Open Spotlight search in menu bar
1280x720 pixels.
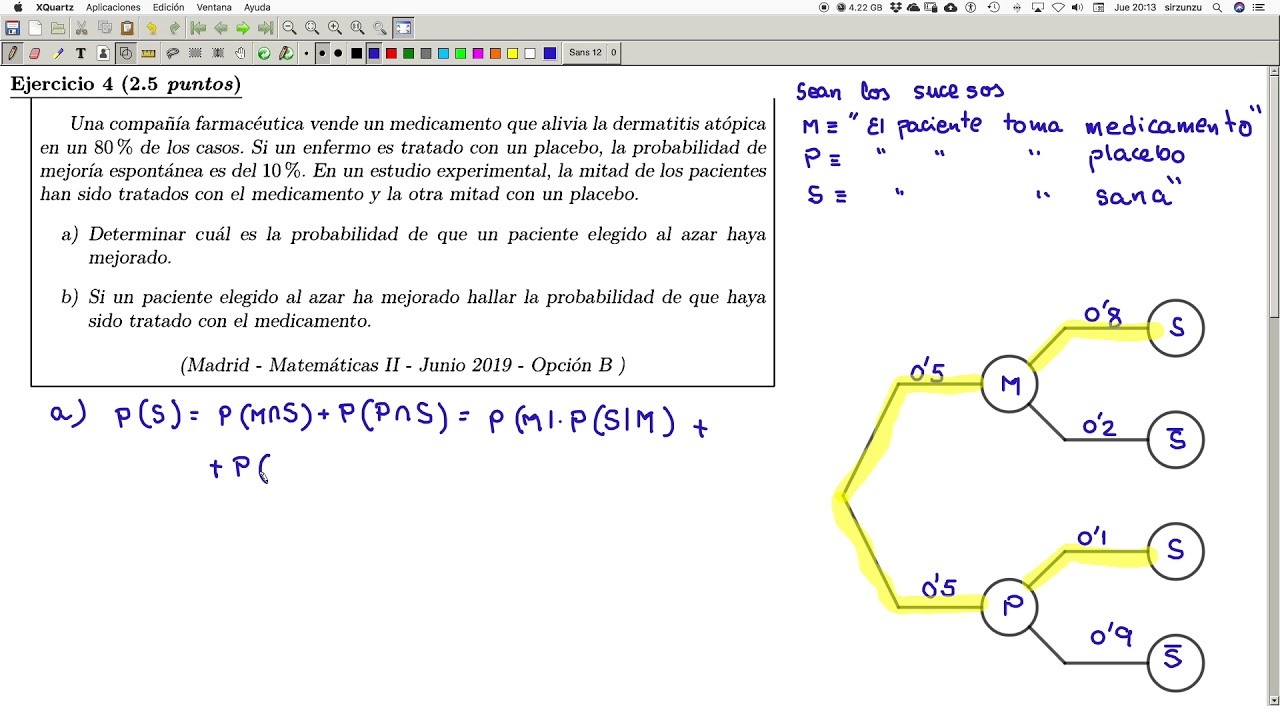[x=1217, y=7]
